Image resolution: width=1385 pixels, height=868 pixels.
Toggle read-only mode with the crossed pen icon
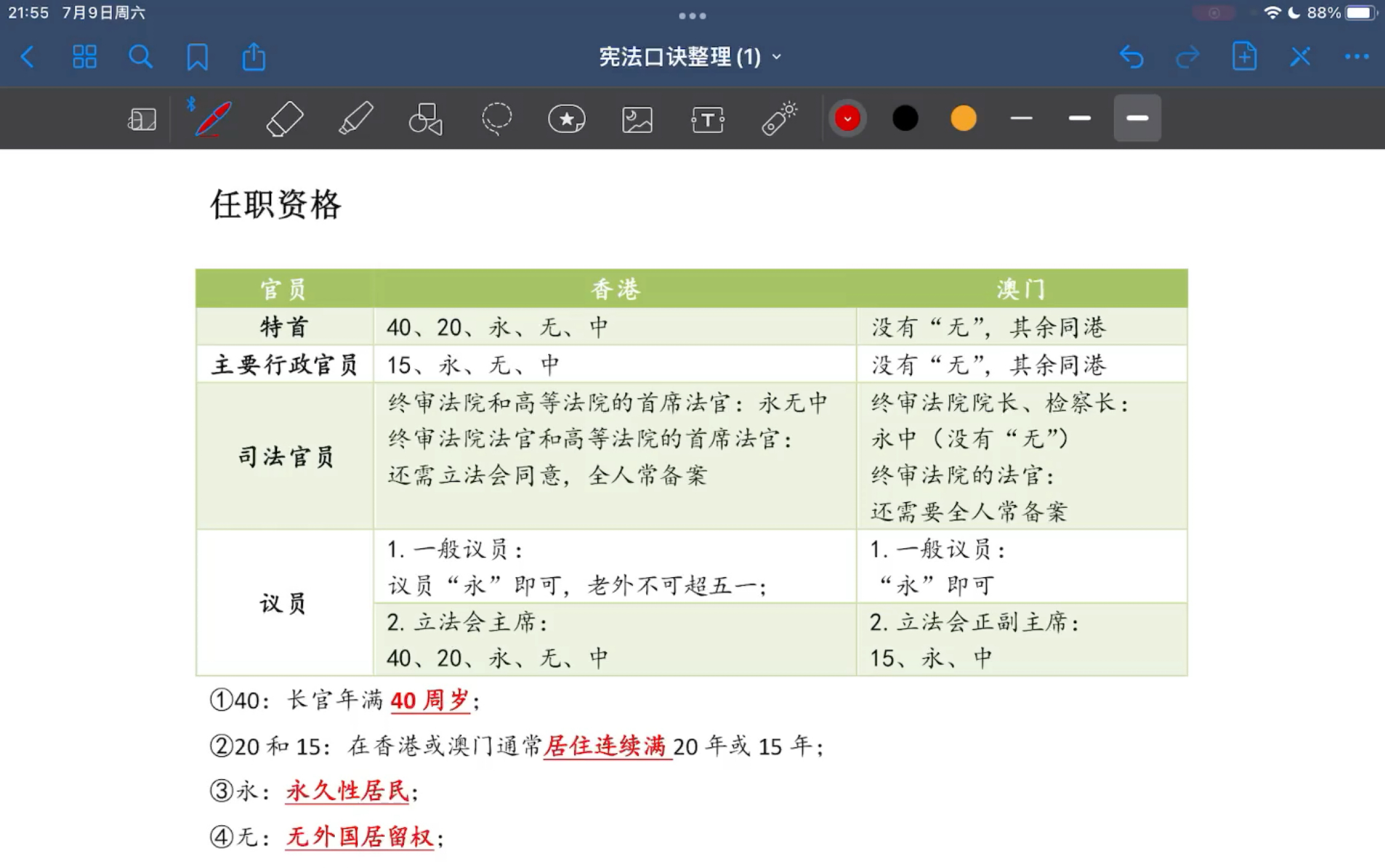pyautogui.click(x=1300, y=57)
